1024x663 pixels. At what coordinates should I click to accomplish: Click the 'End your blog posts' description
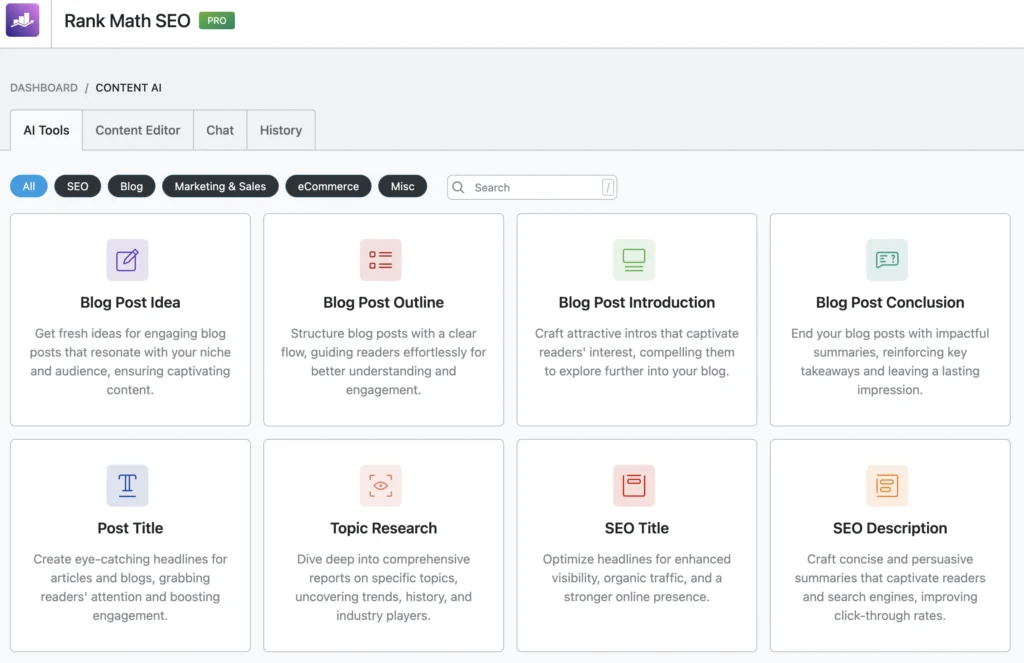point(890,361)
